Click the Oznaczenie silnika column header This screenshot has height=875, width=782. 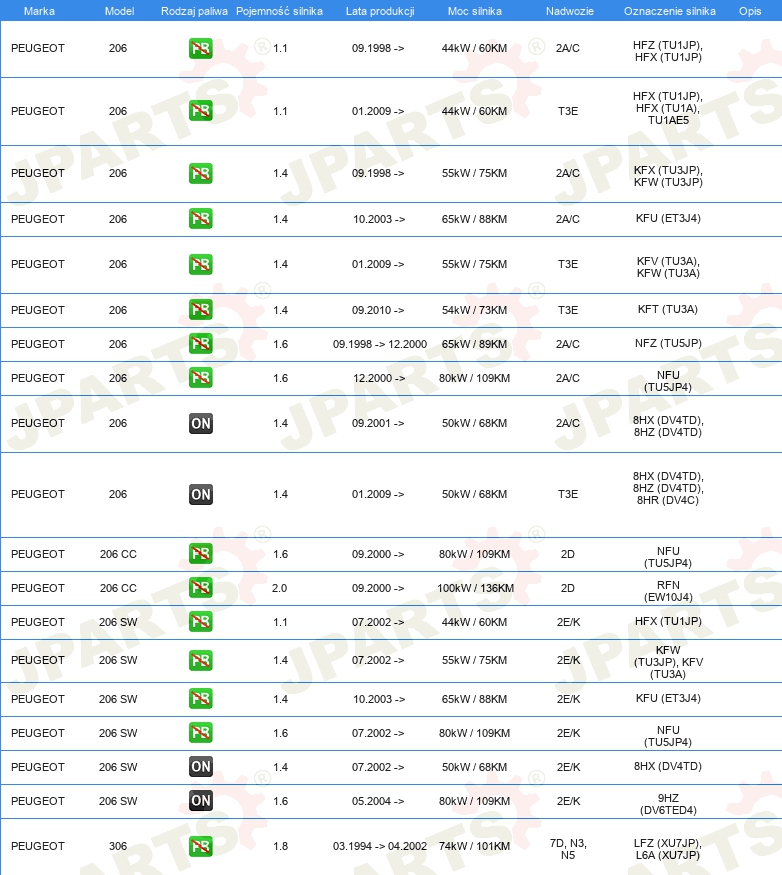(669, 11)
